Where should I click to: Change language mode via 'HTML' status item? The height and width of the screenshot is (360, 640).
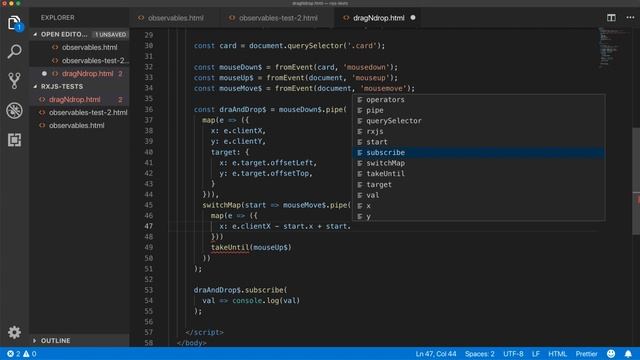tap(557, 354)
